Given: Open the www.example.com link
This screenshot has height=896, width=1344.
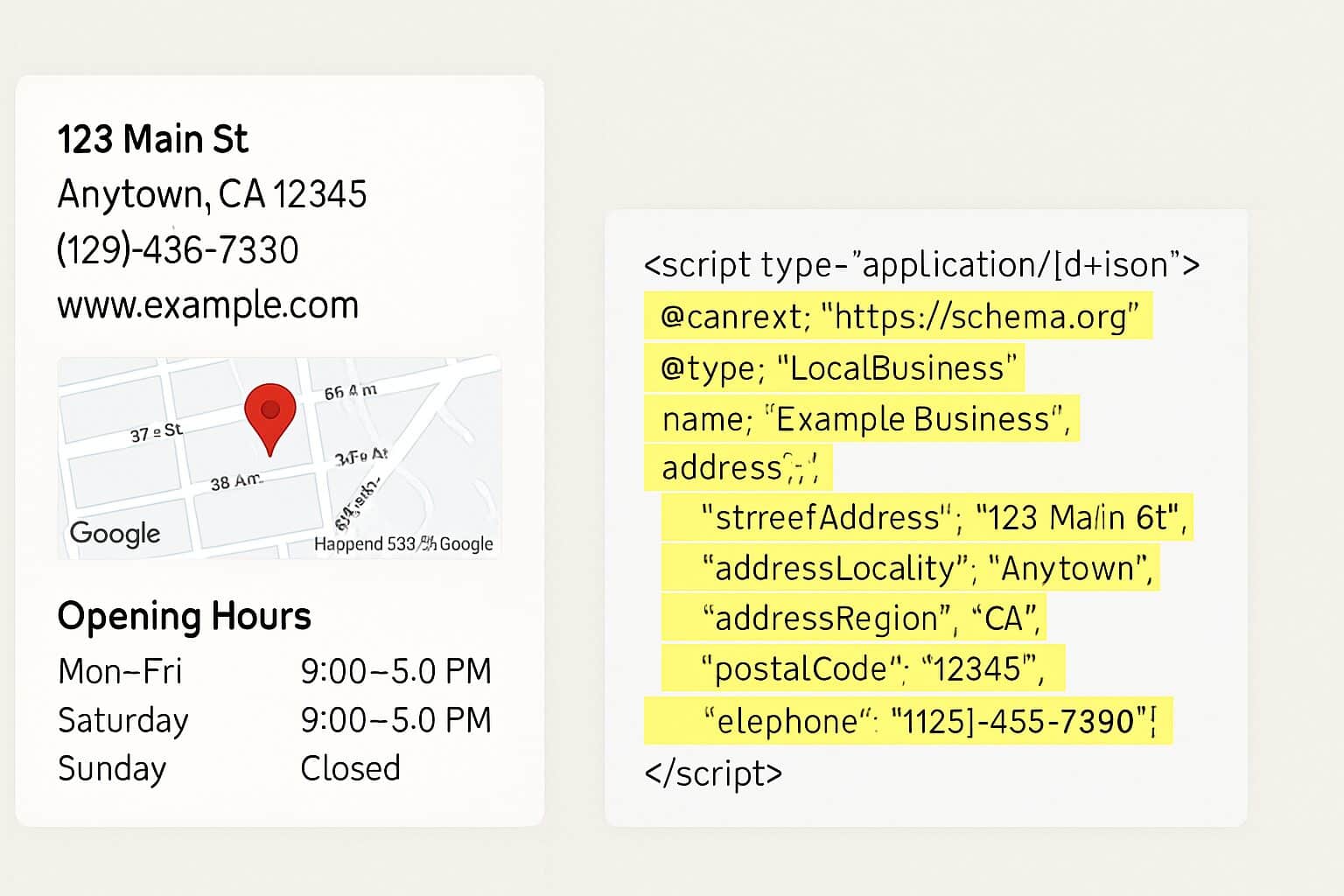Looking at the screenshot, I should [x=207, y=304].
